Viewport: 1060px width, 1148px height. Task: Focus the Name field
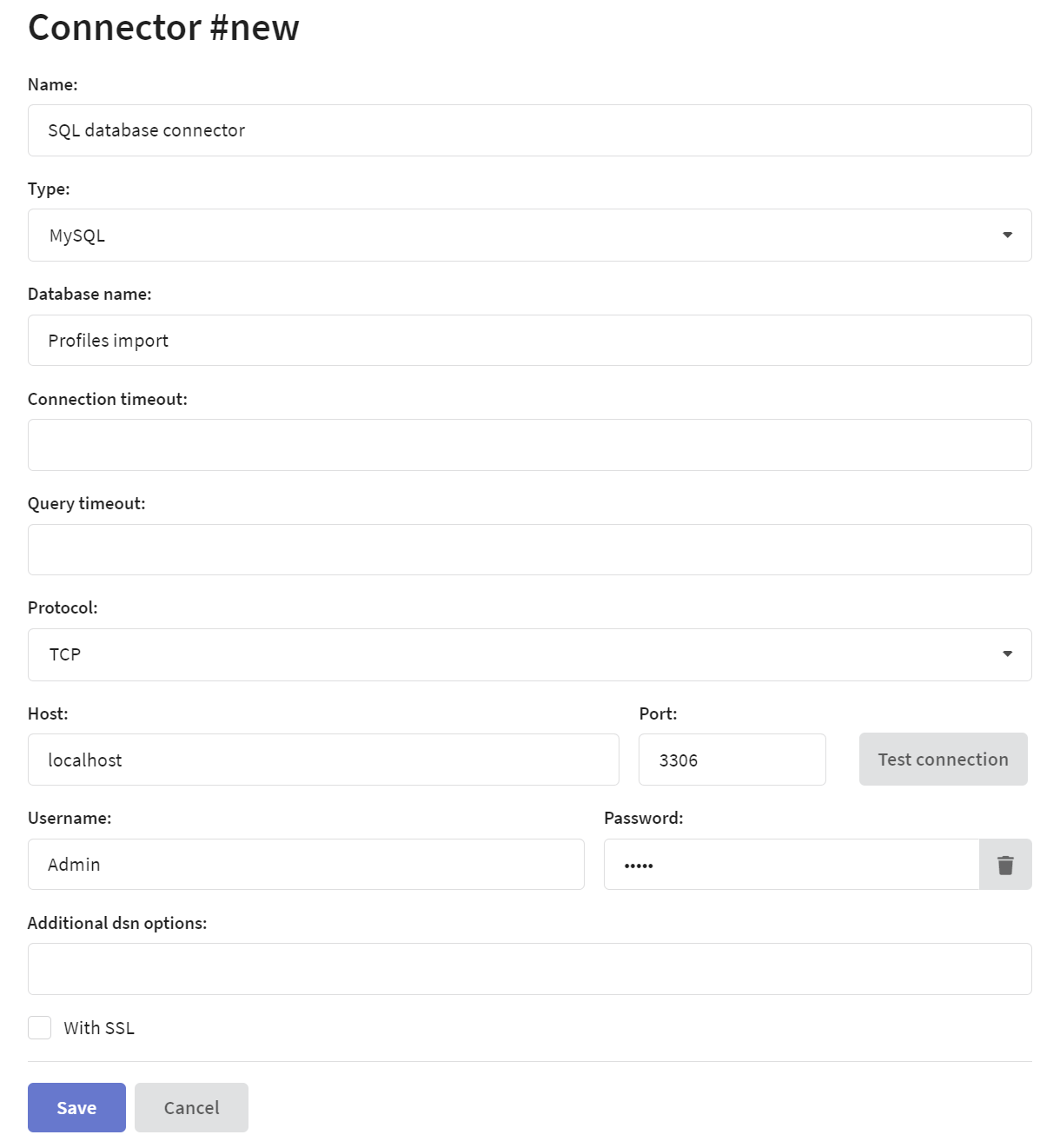529,130
